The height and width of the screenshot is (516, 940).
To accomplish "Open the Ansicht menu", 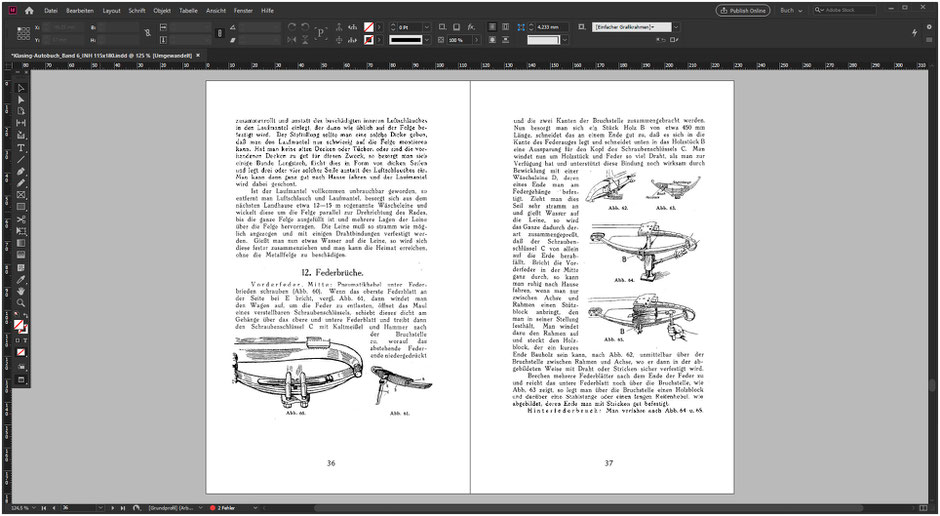I will tap(216, 11).
